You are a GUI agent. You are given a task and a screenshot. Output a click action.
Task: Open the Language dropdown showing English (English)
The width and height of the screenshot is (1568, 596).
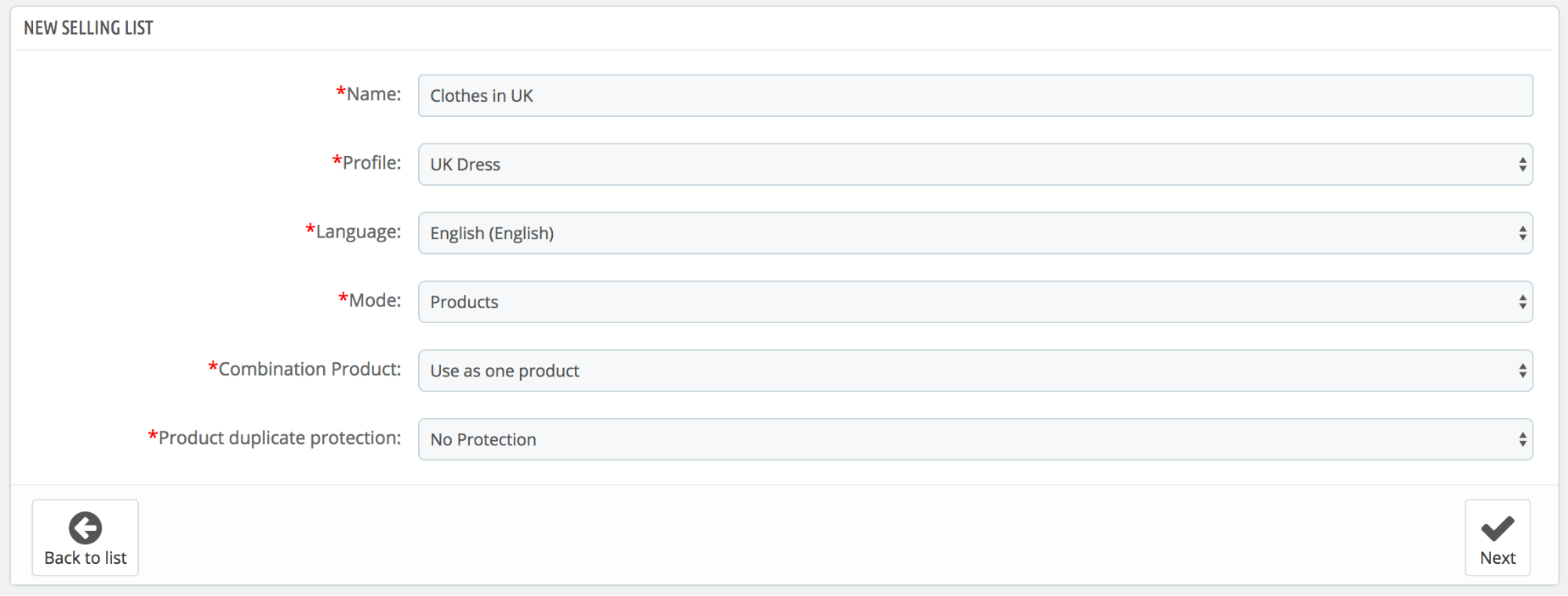(x=975, y=233)
